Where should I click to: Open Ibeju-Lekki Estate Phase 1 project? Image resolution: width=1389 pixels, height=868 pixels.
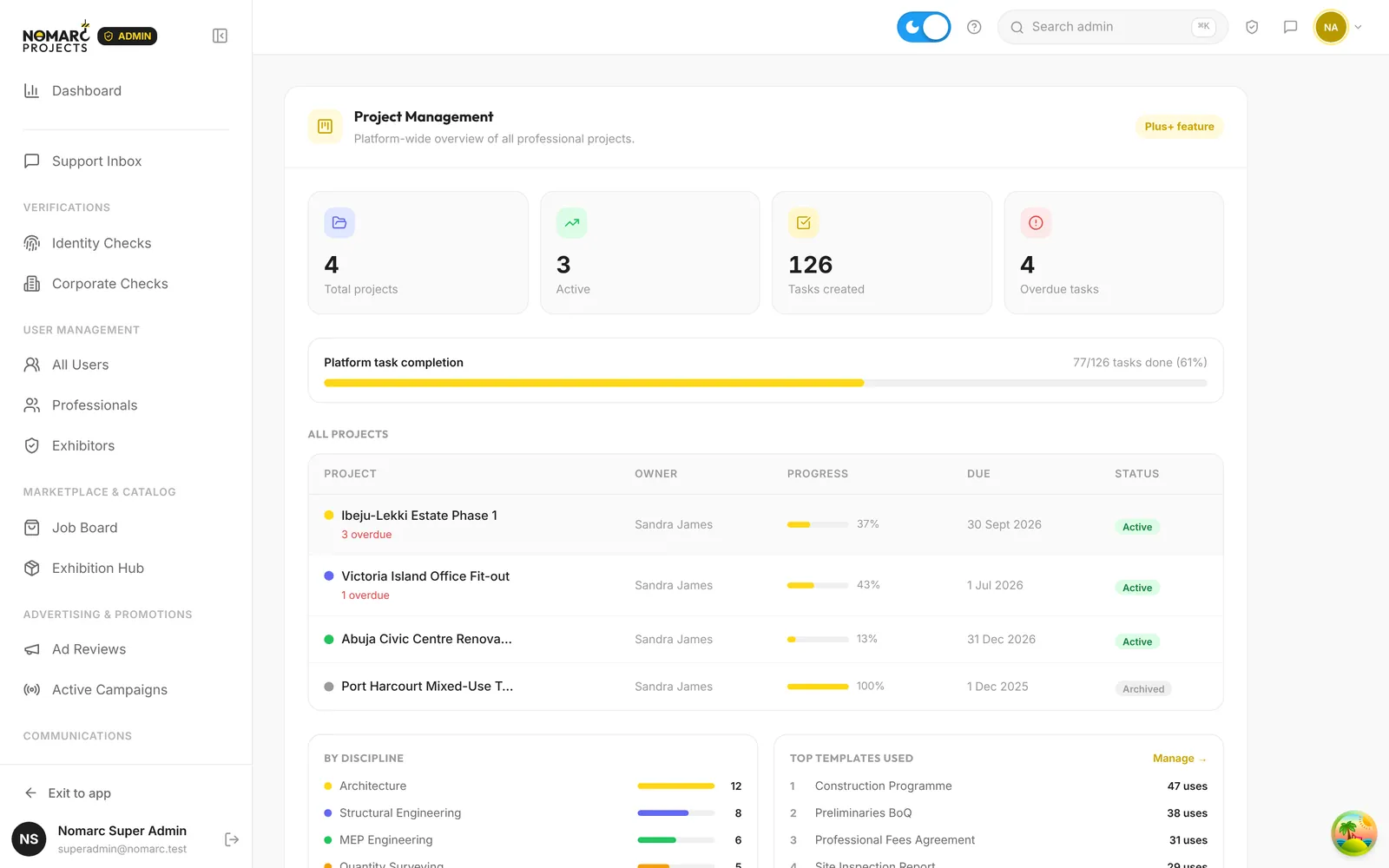point(419,515)
